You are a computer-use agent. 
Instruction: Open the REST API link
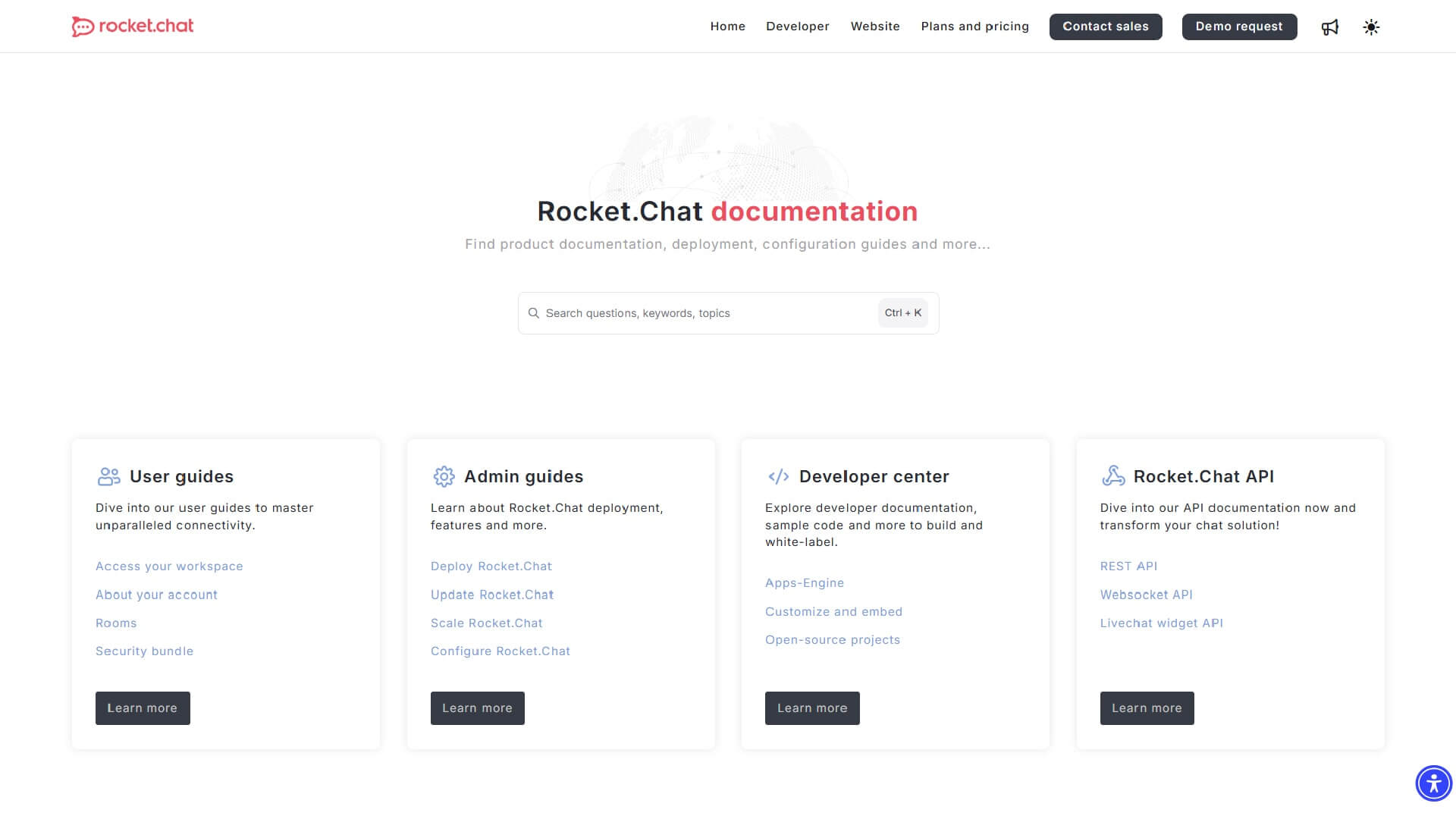tap(1129, 566)
